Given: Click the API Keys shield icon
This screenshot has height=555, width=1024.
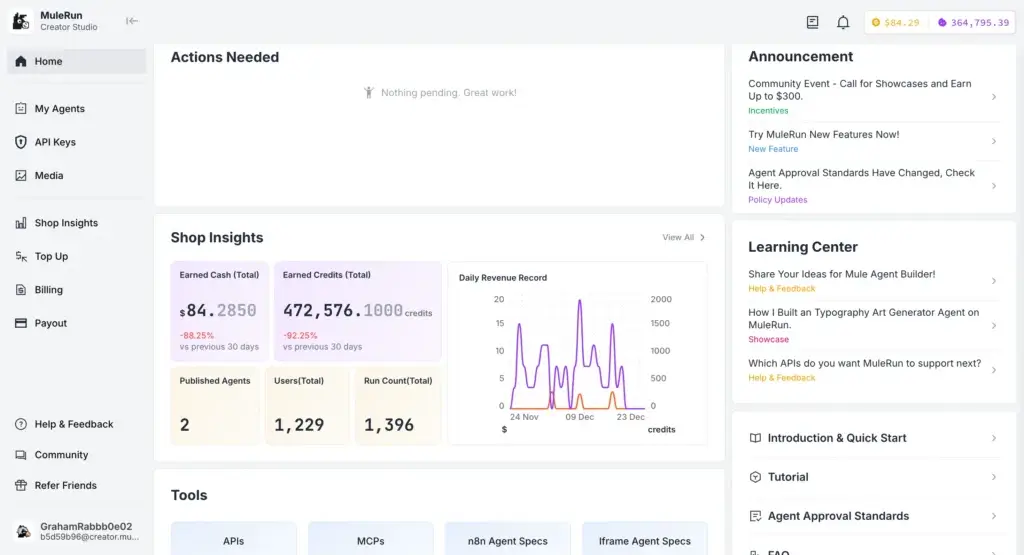Looking at the screenshot, I should (x=21, y=142).
